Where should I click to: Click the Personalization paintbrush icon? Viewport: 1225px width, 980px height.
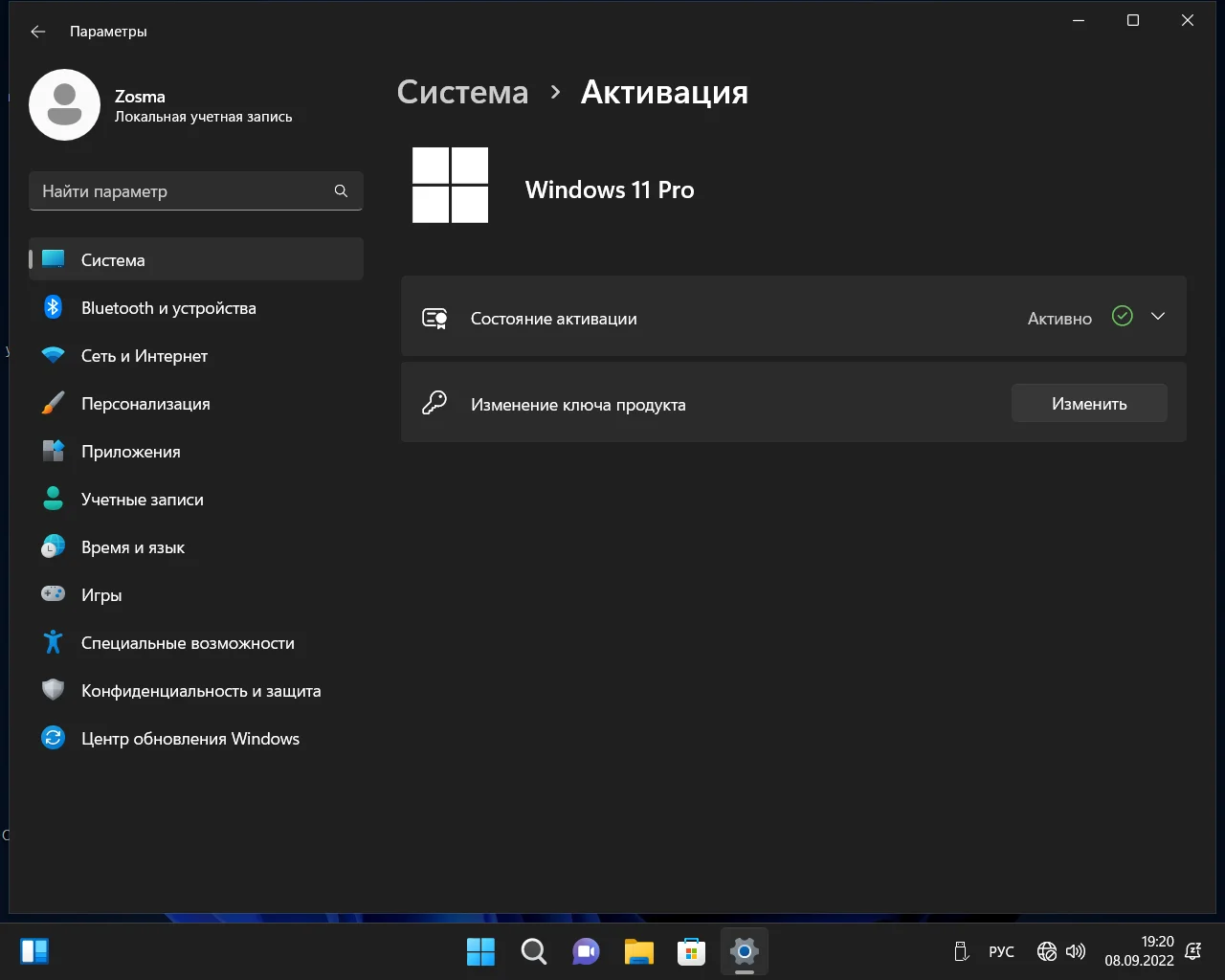[54, 403]
